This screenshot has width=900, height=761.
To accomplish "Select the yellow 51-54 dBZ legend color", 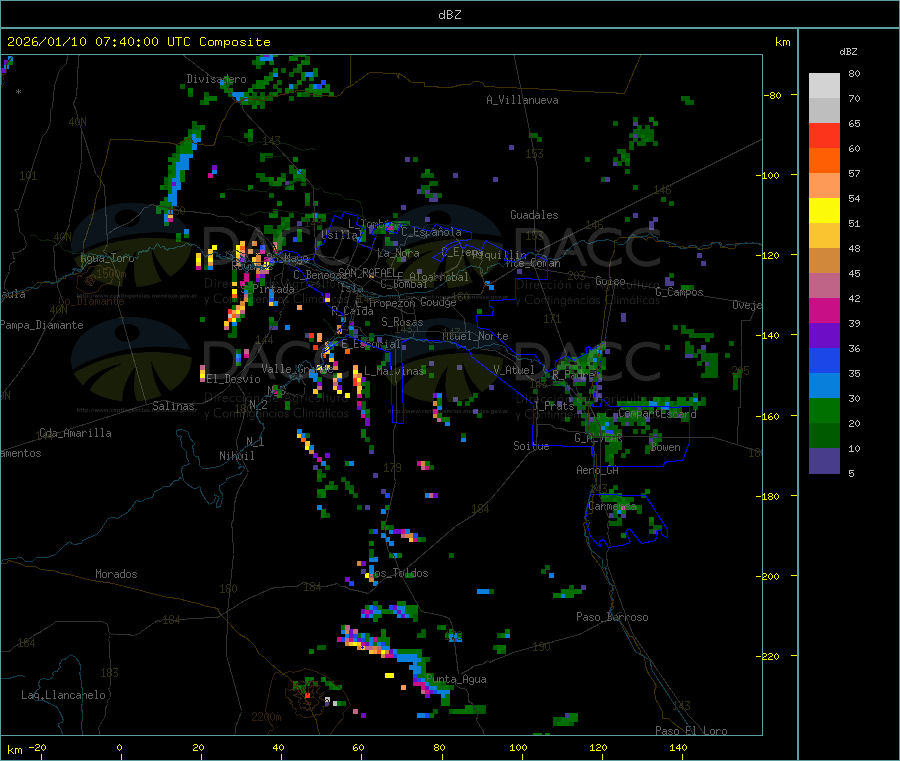I will click(824, 211).
